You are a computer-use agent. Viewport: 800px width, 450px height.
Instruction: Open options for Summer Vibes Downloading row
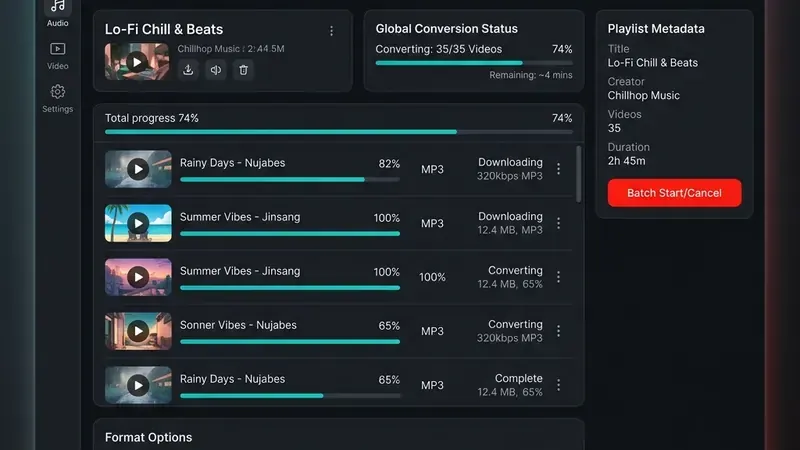559,223
